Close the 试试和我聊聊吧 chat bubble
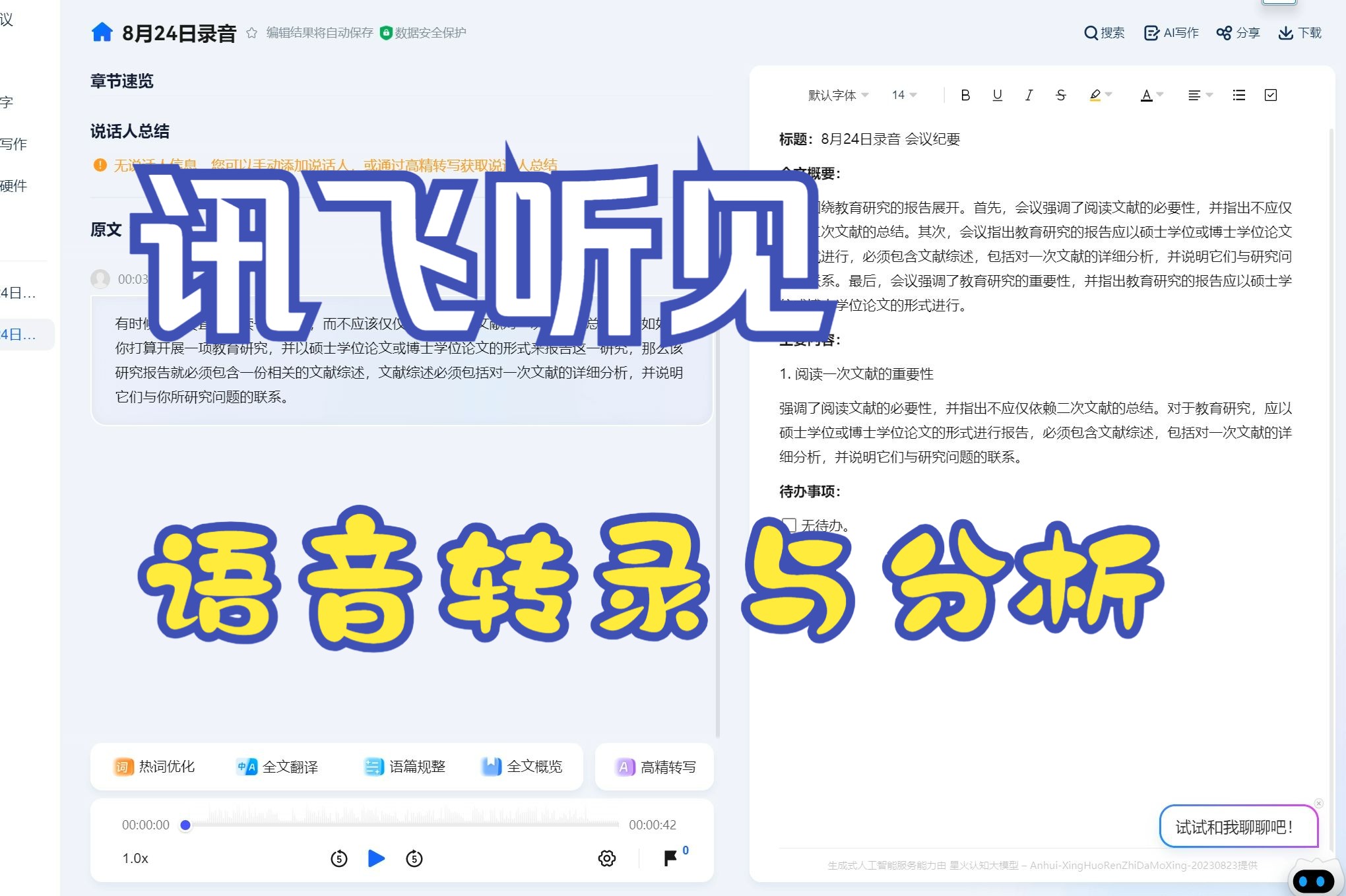1346x896 pixels. (x=1318, y=803)
